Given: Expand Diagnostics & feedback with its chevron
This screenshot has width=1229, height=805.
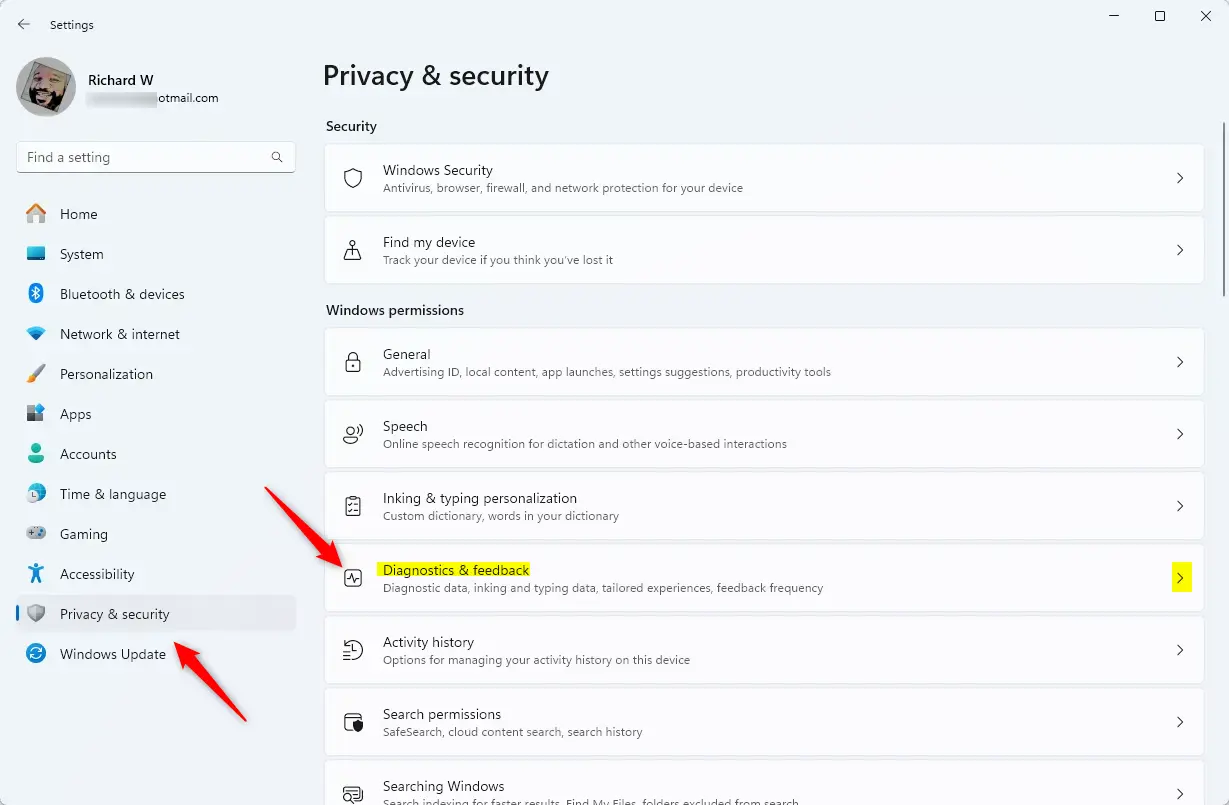Looking at the screenshot, I should point(1180,578).
